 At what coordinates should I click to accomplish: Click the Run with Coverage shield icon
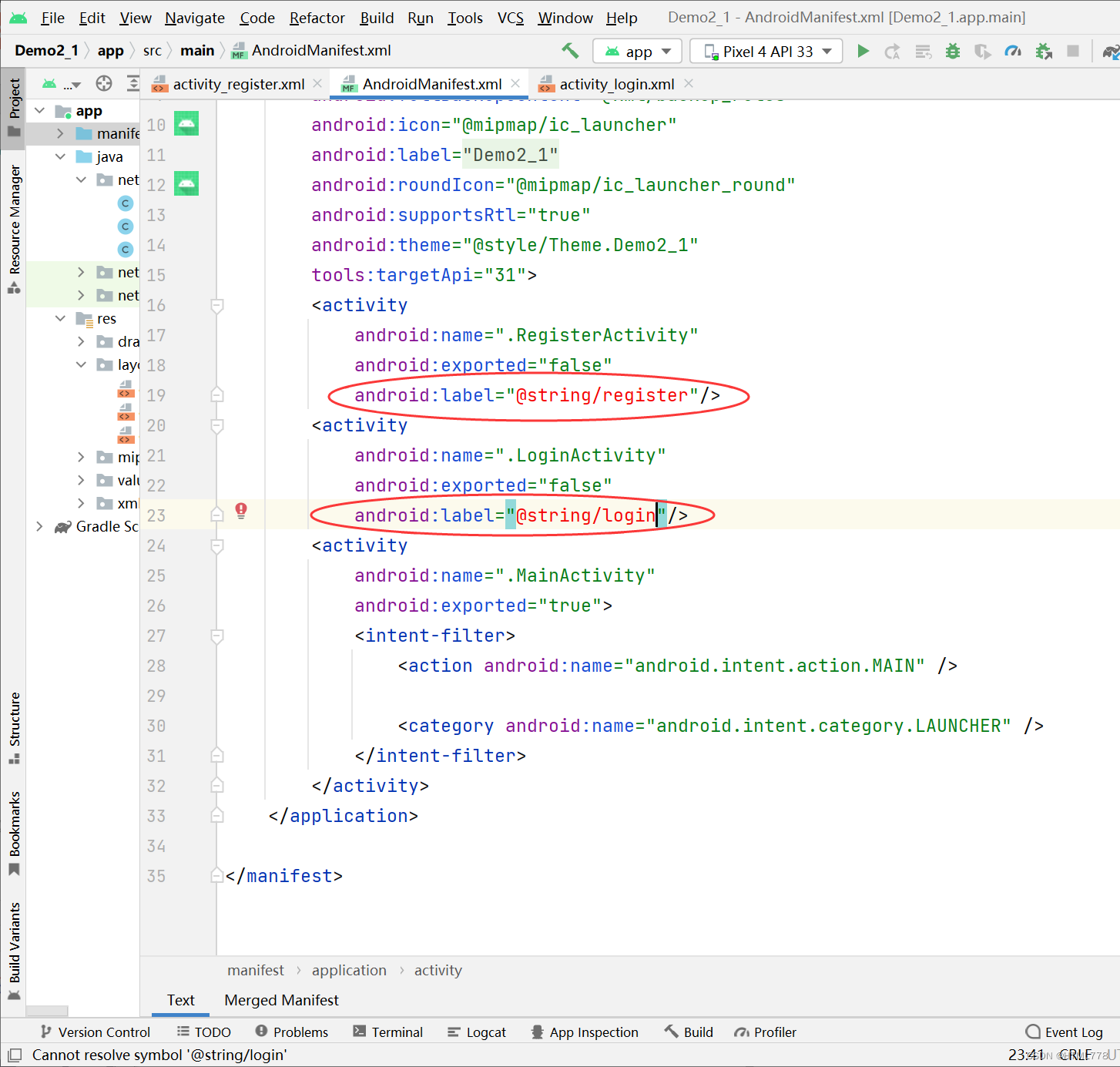click(x=983, y=52)
